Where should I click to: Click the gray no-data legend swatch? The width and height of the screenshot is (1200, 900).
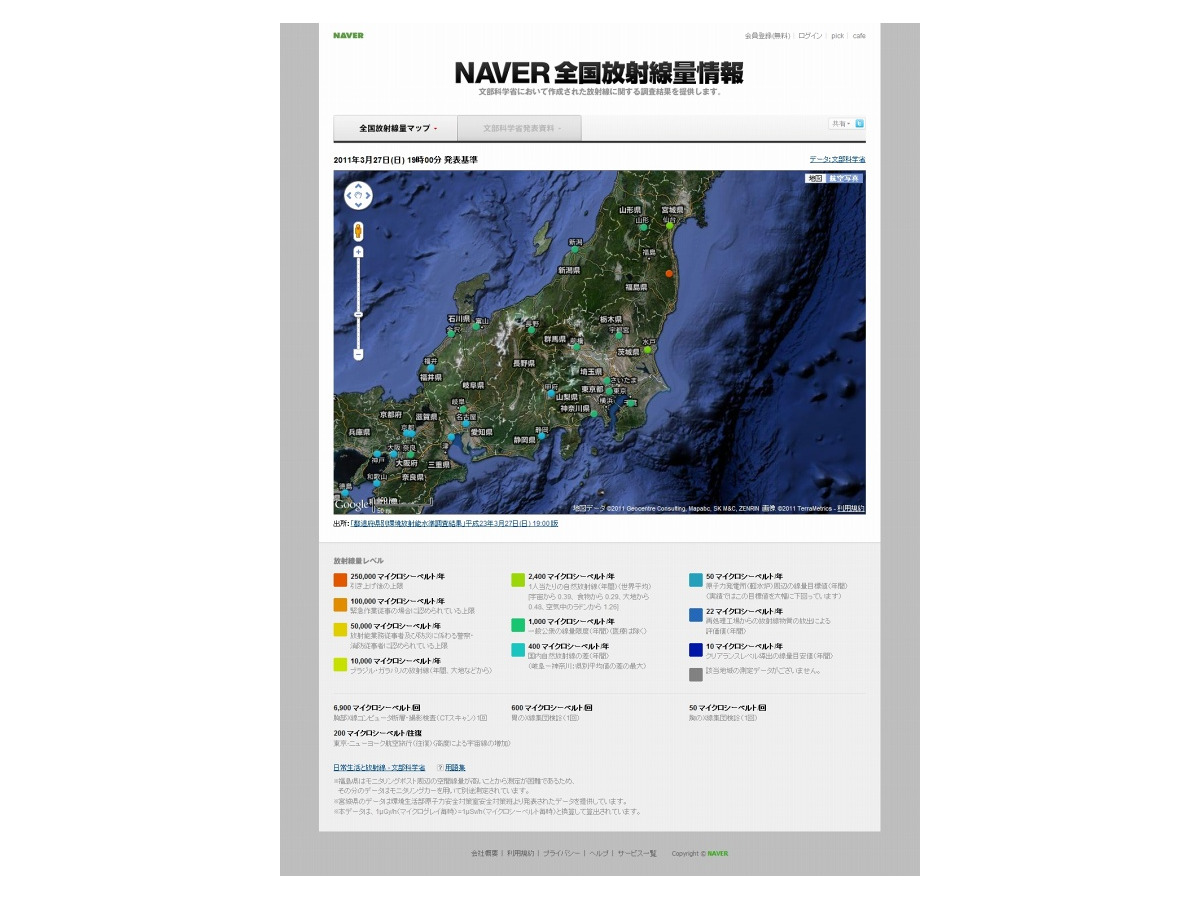(x=696, y=674)
